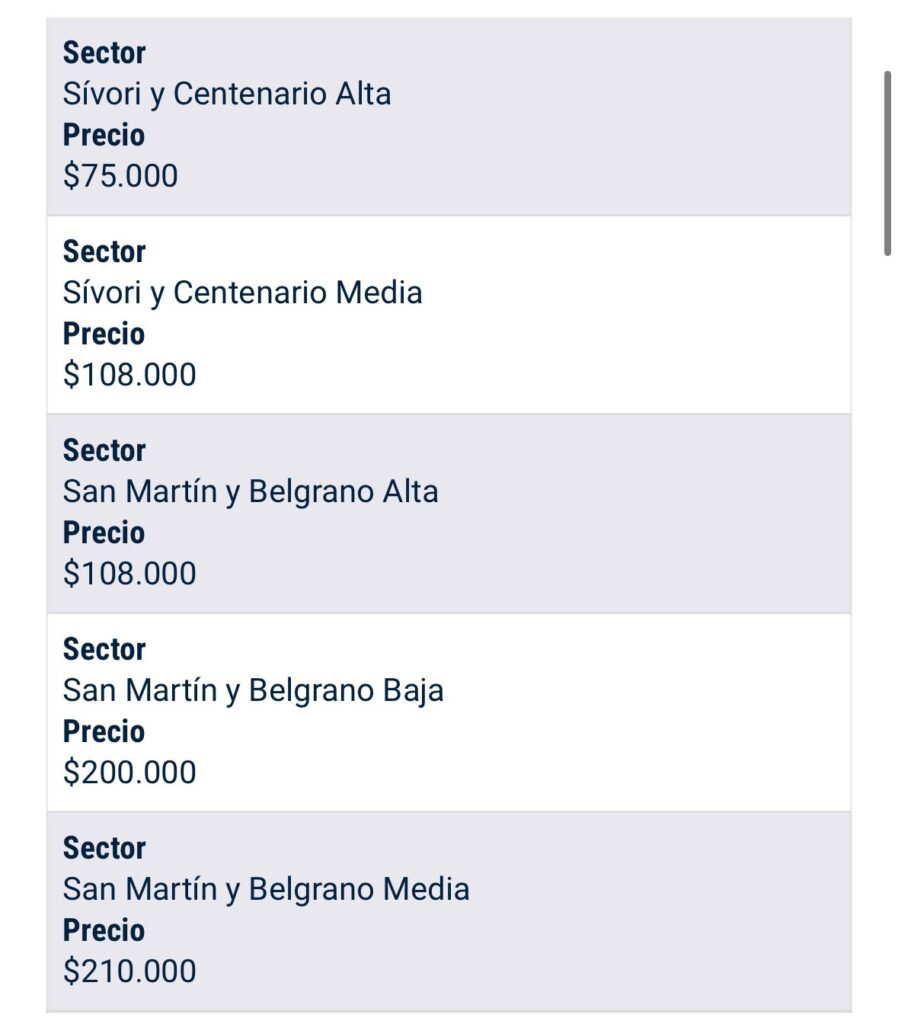Click the Sector heading above Sívori y Centenario Alta
The image size is (898, 1024).
tap(104, 53)
